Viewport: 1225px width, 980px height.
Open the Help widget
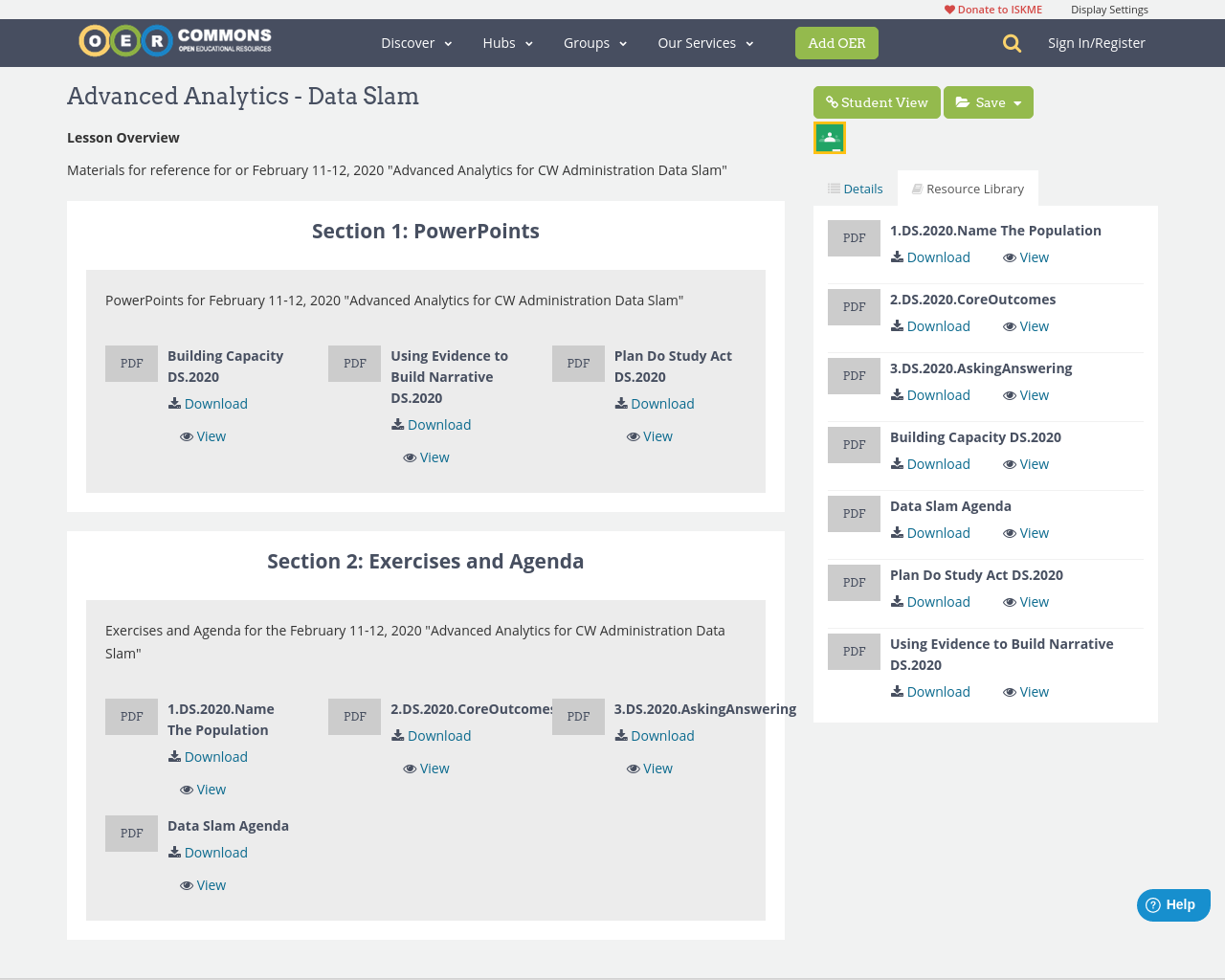[1173, 904]
